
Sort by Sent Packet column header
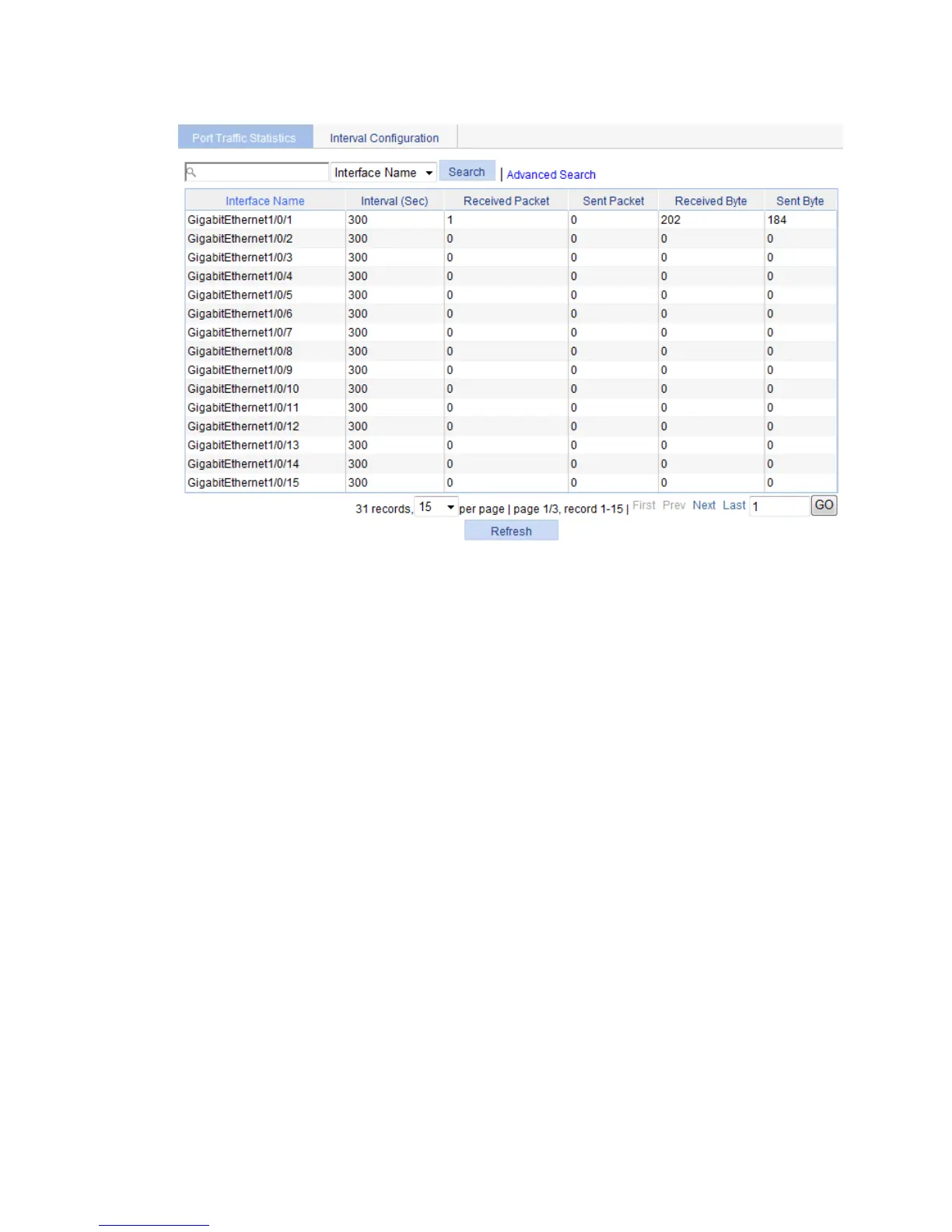tap(614, 201)
